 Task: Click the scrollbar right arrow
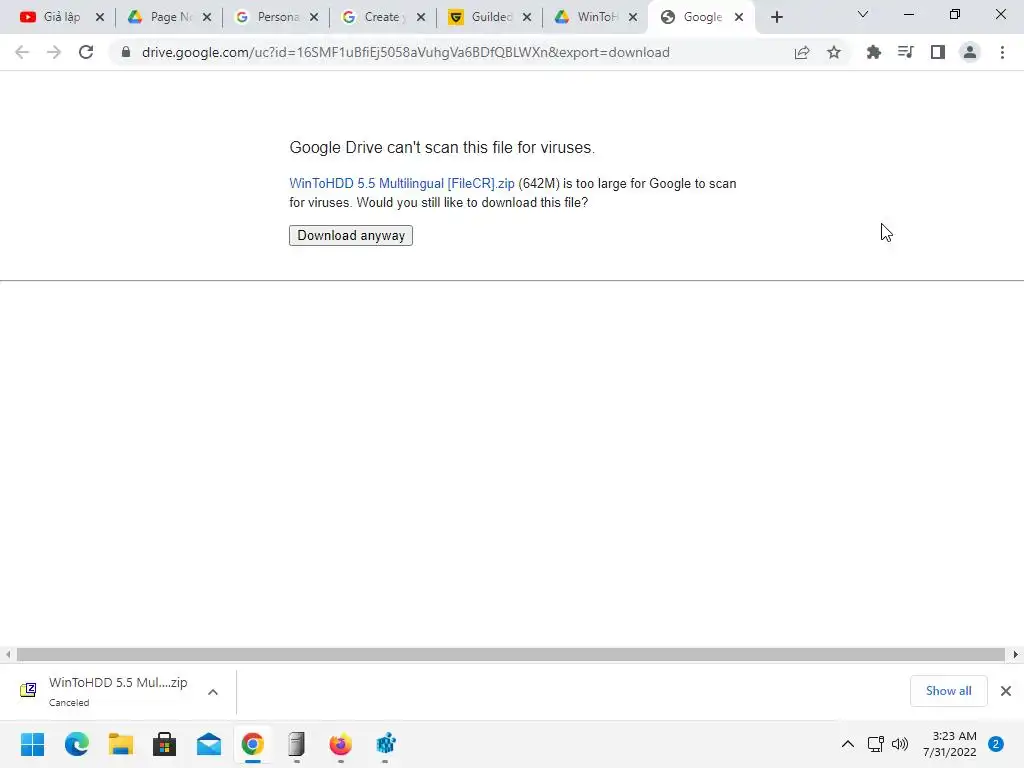tap(1016, 654)
